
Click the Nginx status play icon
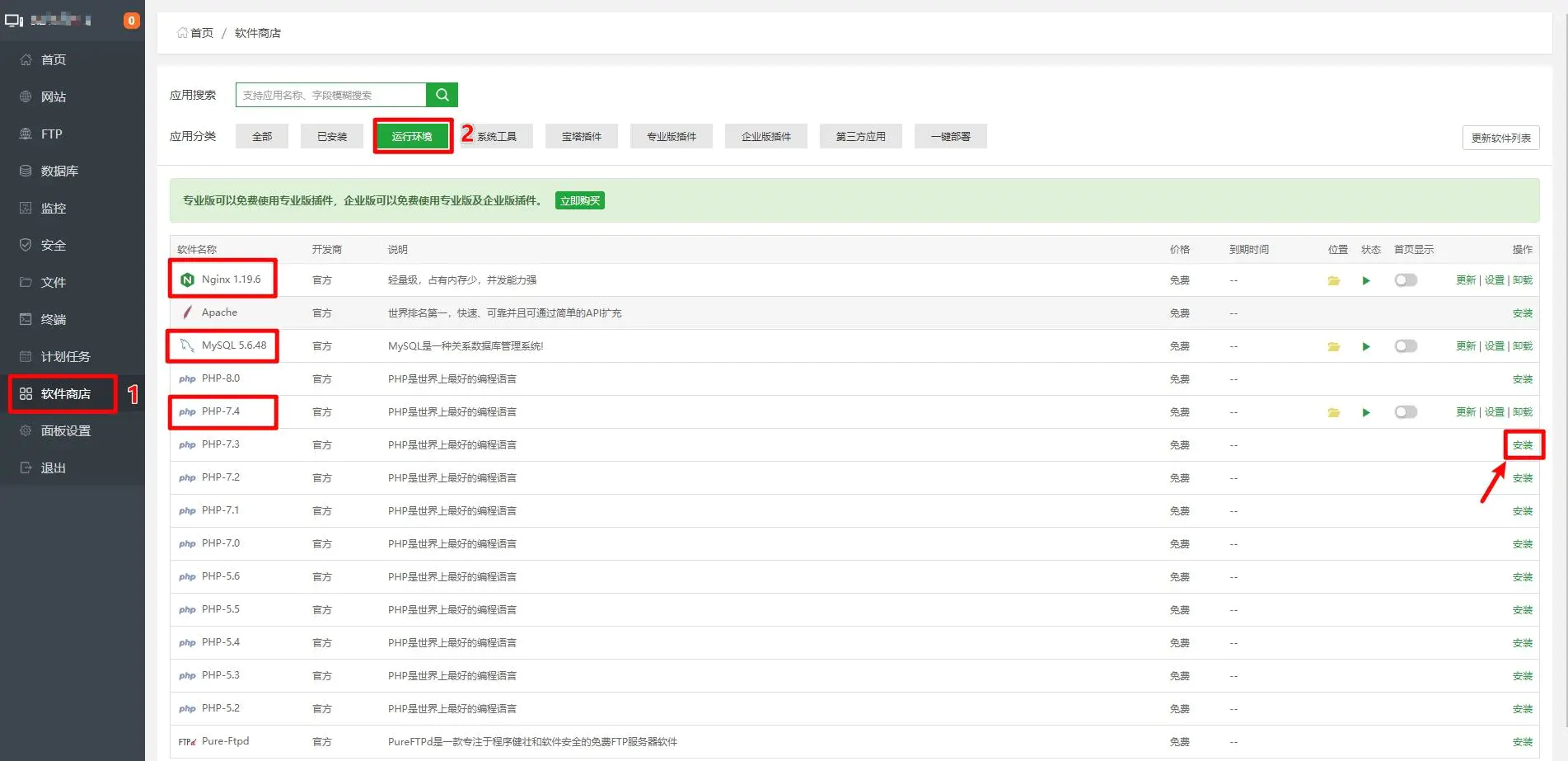pos(1366,281)
